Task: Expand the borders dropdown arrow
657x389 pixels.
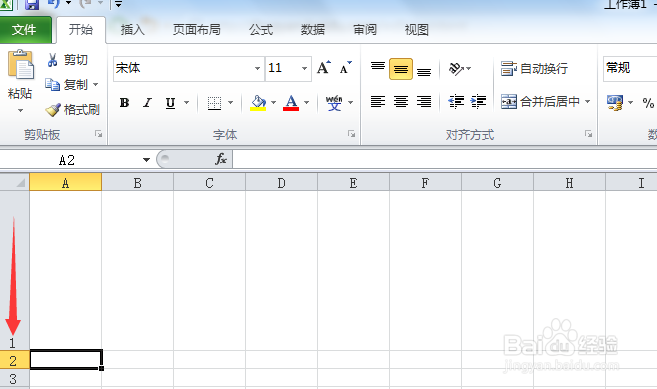Action: coord(230,103)
